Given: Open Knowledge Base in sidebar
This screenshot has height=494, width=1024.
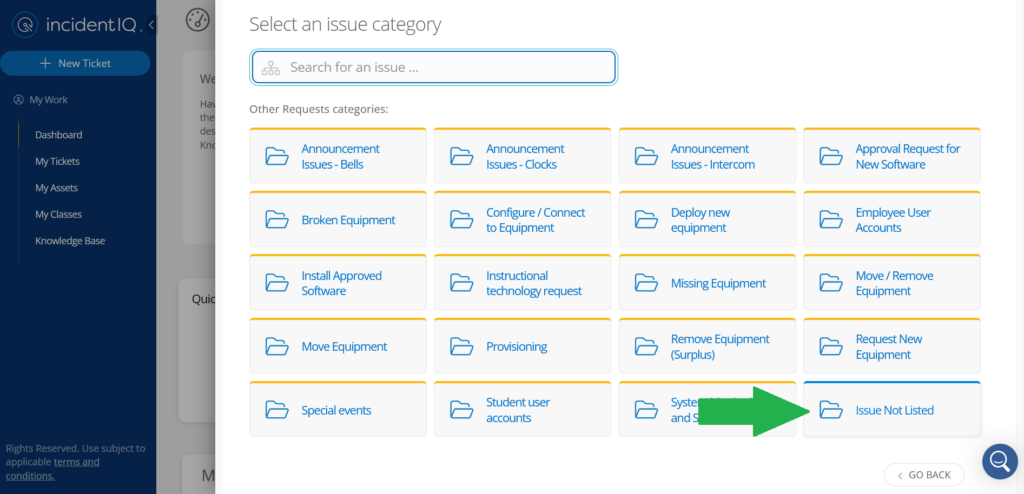Looking at the screenshot, I should point(70,240).
